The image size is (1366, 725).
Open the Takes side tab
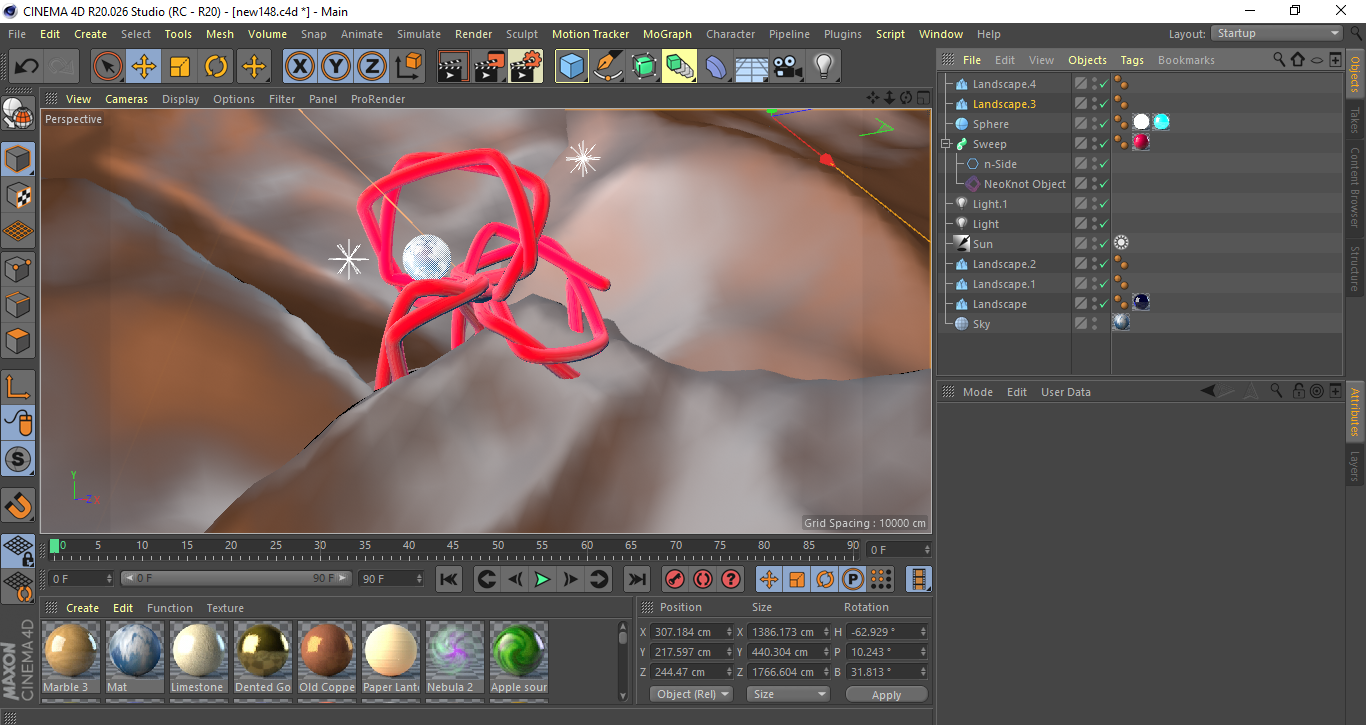tap(1355, 119)
